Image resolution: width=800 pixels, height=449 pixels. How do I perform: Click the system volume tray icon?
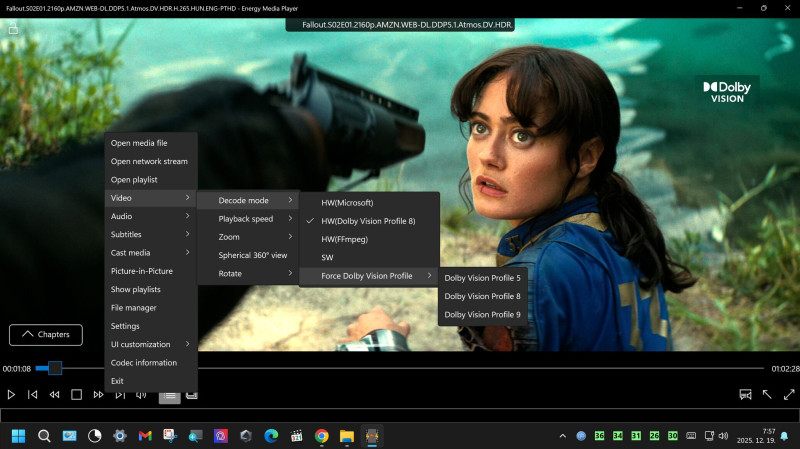click(723, 436)
